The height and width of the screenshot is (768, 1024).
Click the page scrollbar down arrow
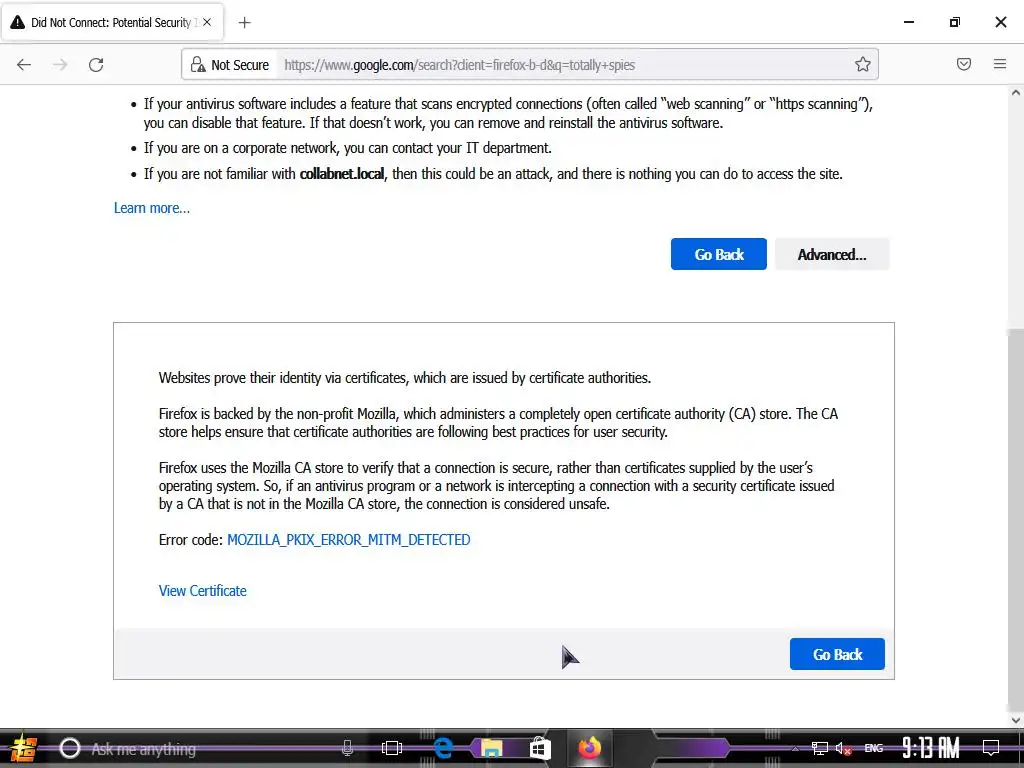[1016, 720]
